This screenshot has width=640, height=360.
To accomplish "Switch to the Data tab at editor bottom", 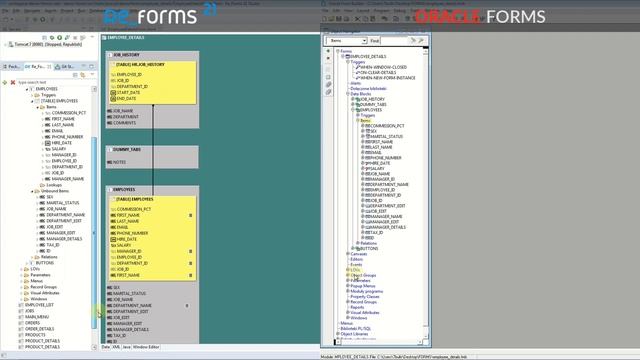I will (x=106, y=347).
